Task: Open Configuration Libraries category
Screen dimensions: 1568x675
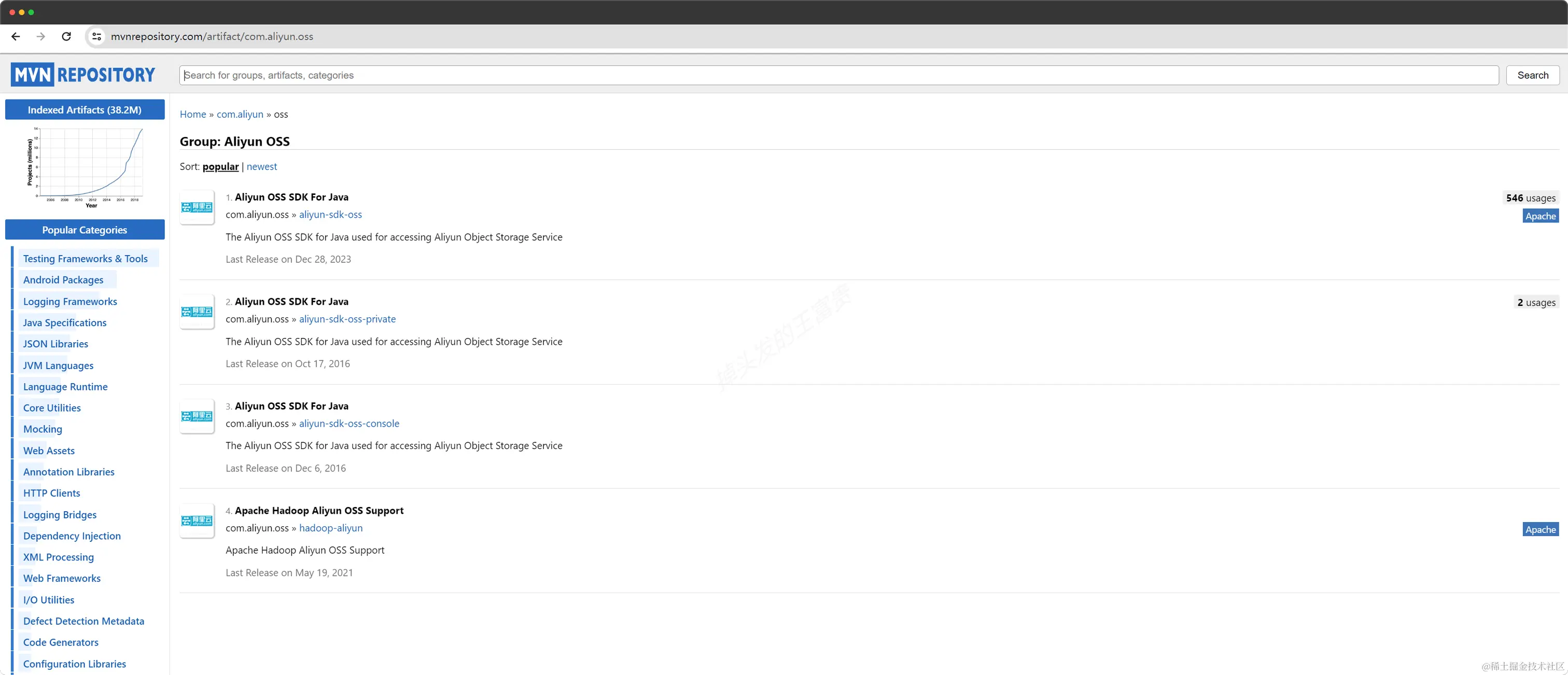Action: click(74, 664)
